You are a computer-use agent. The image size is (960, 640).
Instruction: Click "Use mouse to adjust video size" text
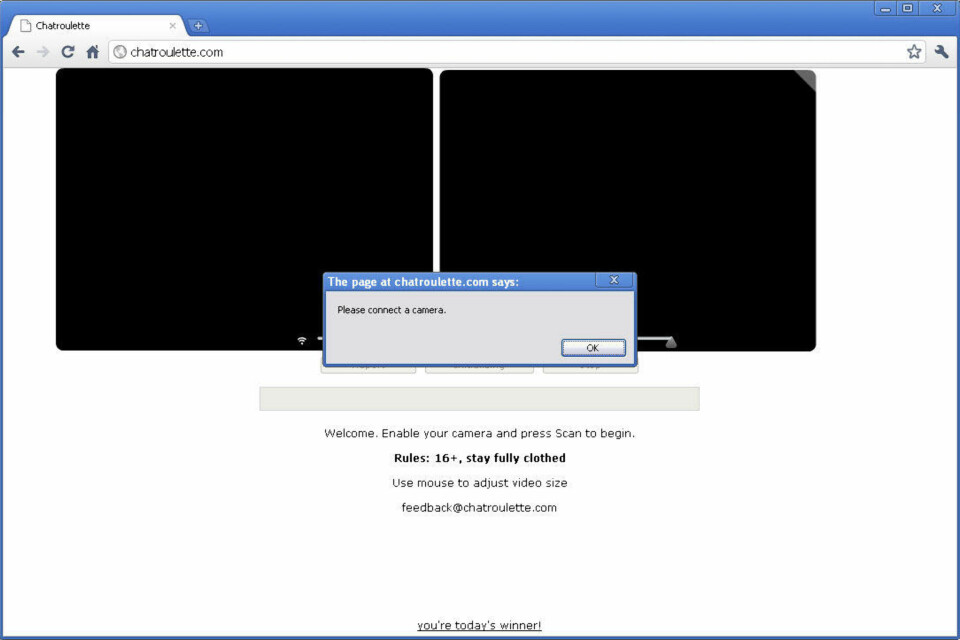click(x=479, y=483)
